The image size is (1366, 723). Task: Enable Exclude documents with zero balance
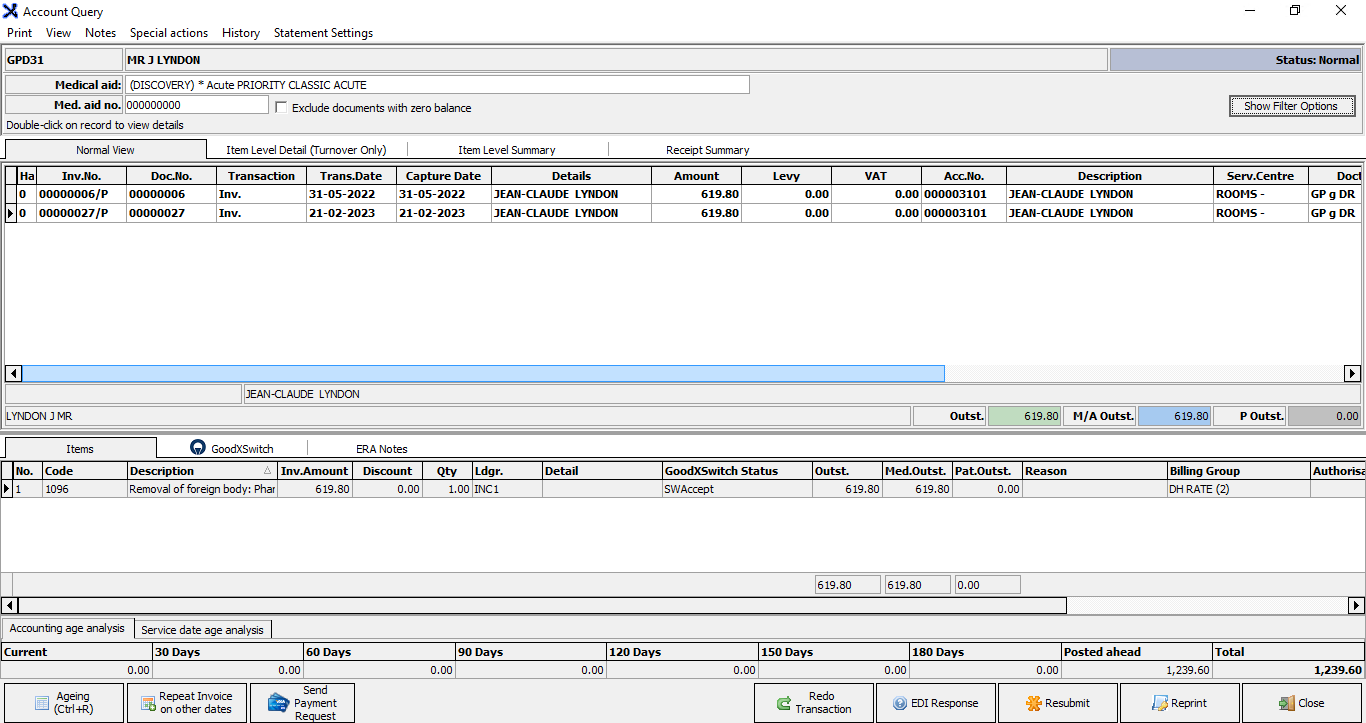coord(282,108)
